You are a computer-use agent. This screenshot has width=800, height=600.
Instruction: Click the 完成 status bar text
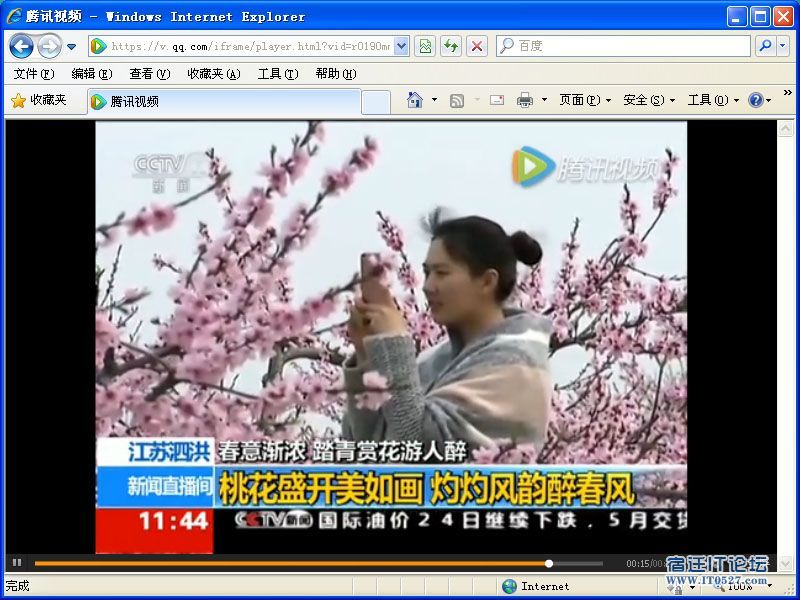[17, 586]
